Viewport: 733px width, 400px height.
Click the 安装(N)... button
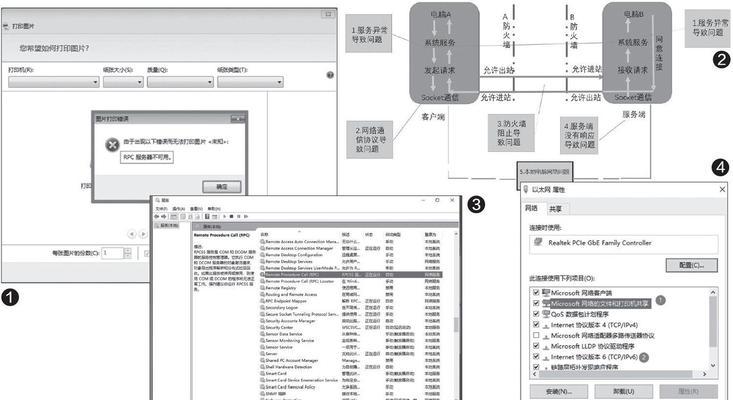coord(559,391)
